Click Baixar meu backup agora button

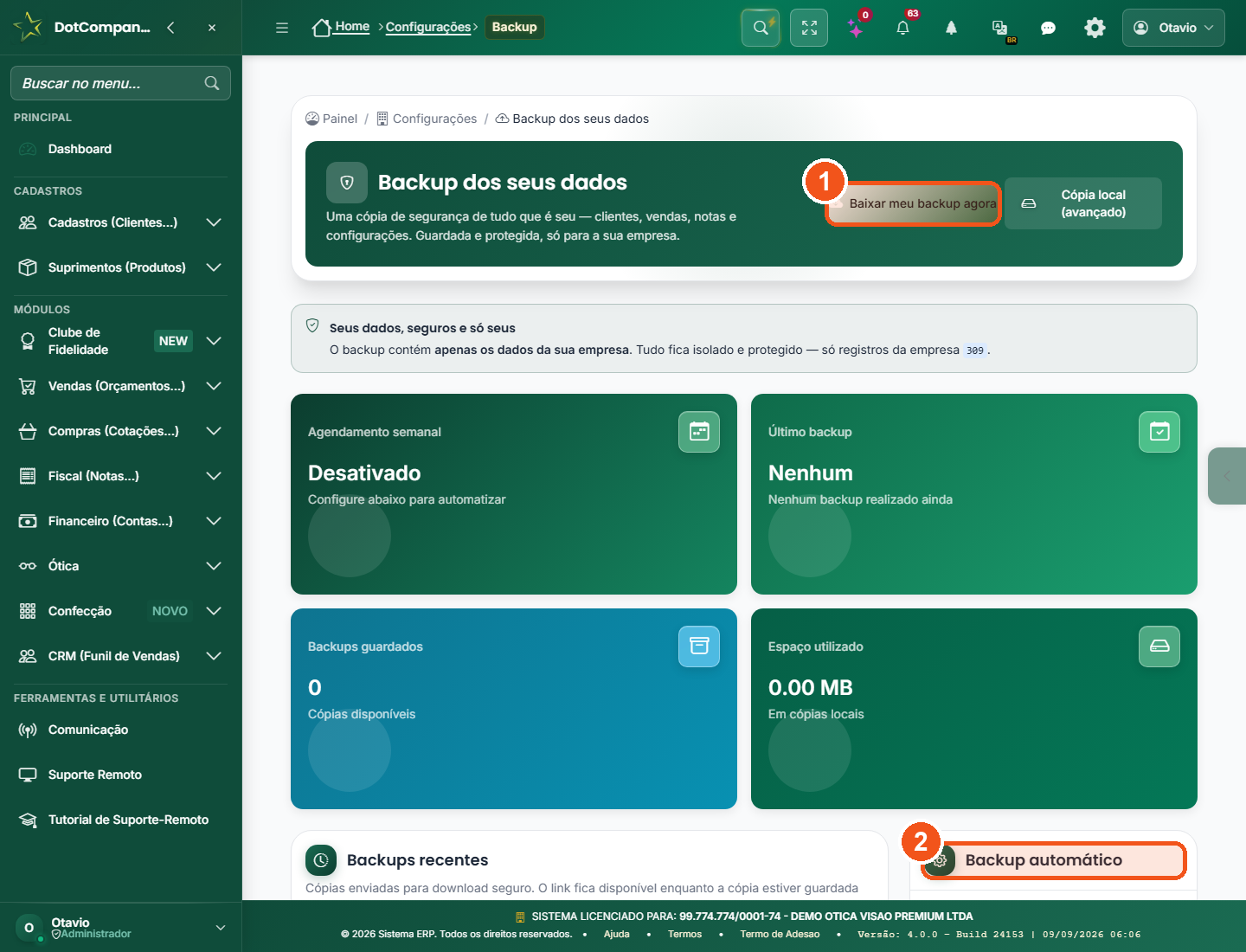tap(914, 203)
